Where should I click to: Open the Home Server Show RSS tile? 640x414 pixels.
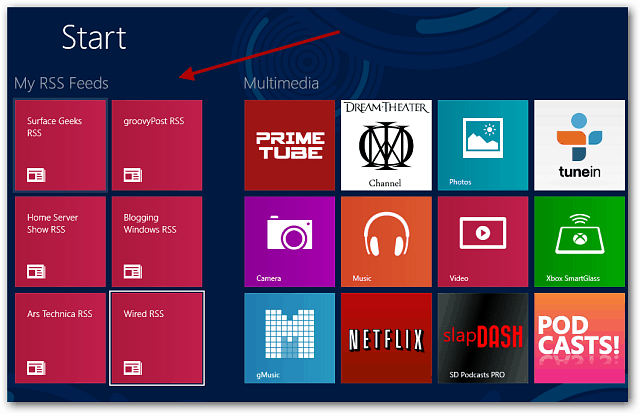[60, 242]
